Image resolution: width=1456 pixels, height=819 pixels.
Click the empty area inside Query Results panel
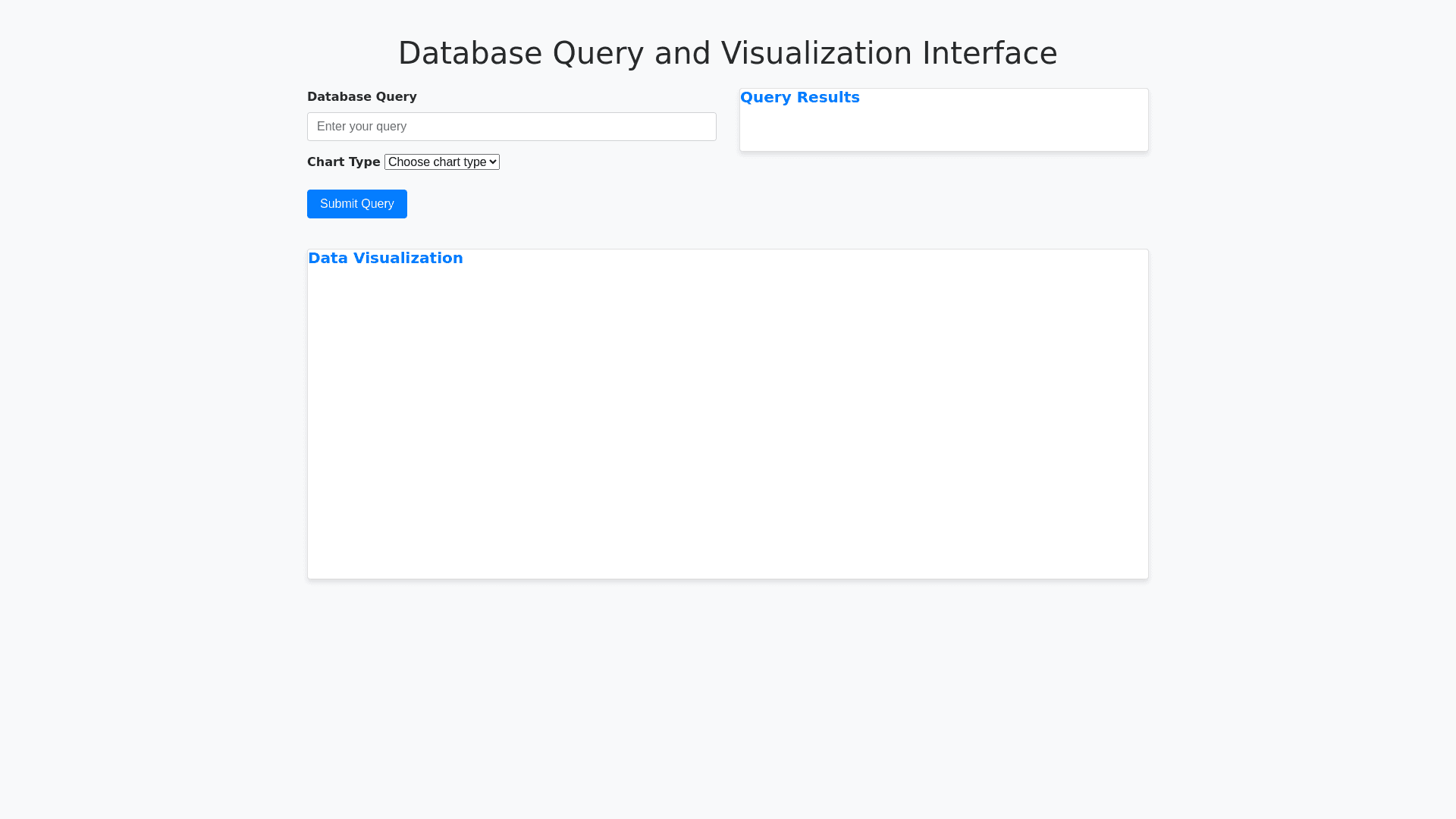coord(943,130)
